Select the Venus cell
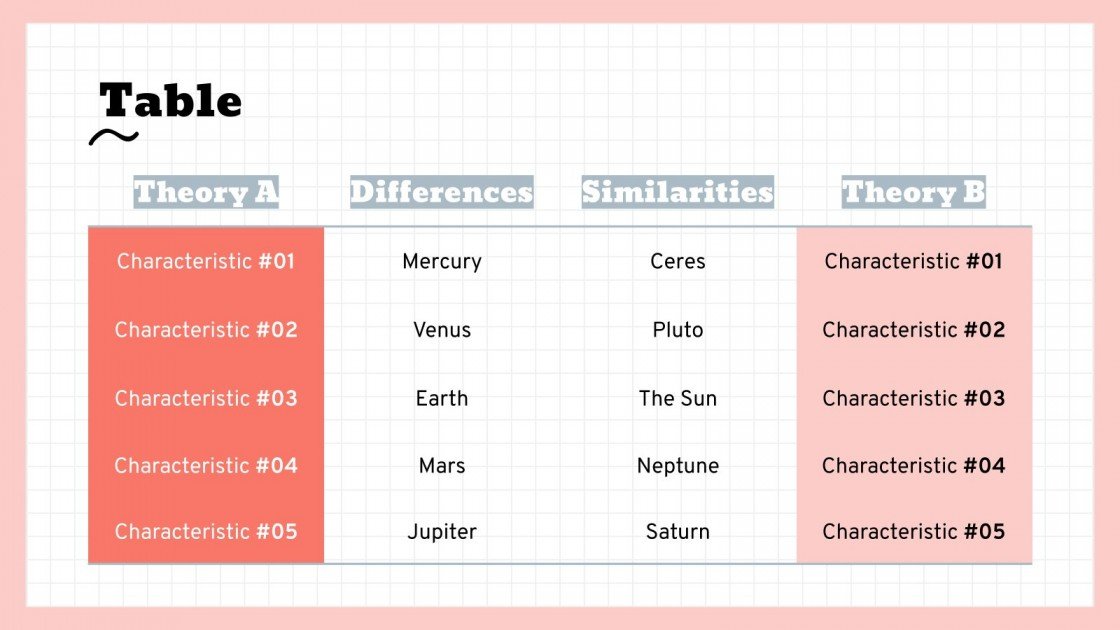The width and height of the screenshot is (1120, 630). pos(442,330)
